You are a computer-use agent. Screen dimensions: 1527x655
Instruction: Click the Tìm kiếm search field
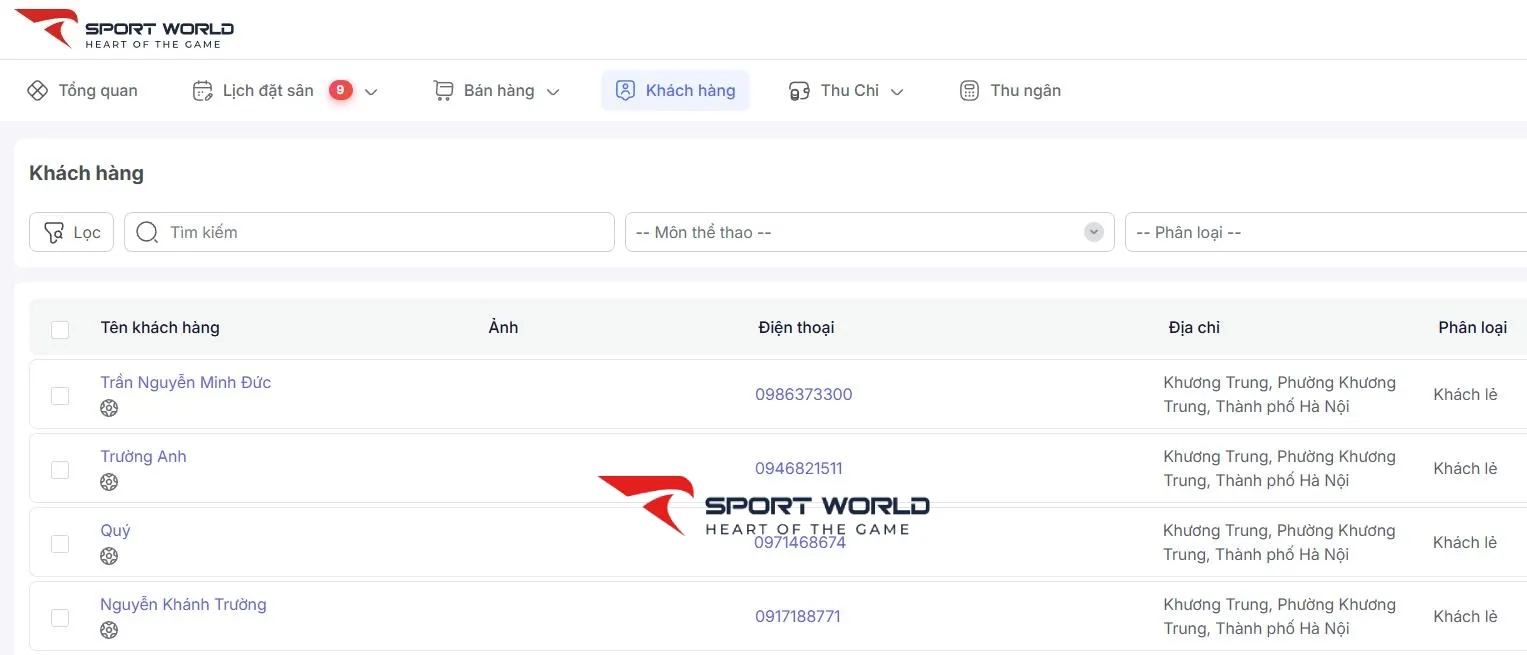(x=385, y=232)
